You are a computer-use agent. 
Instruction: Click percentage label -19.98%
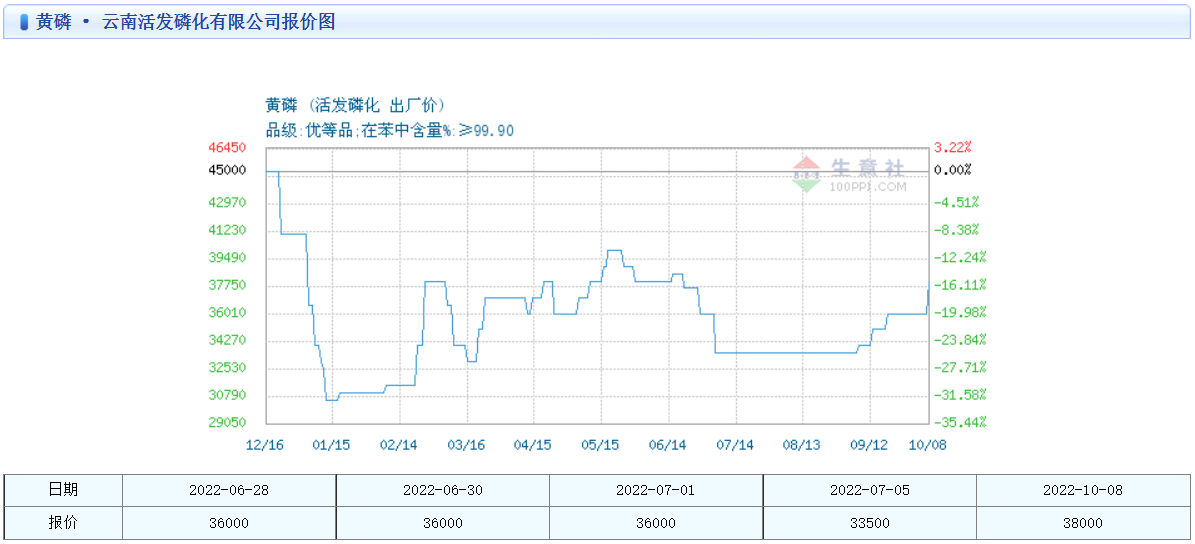tap(961, 312)
